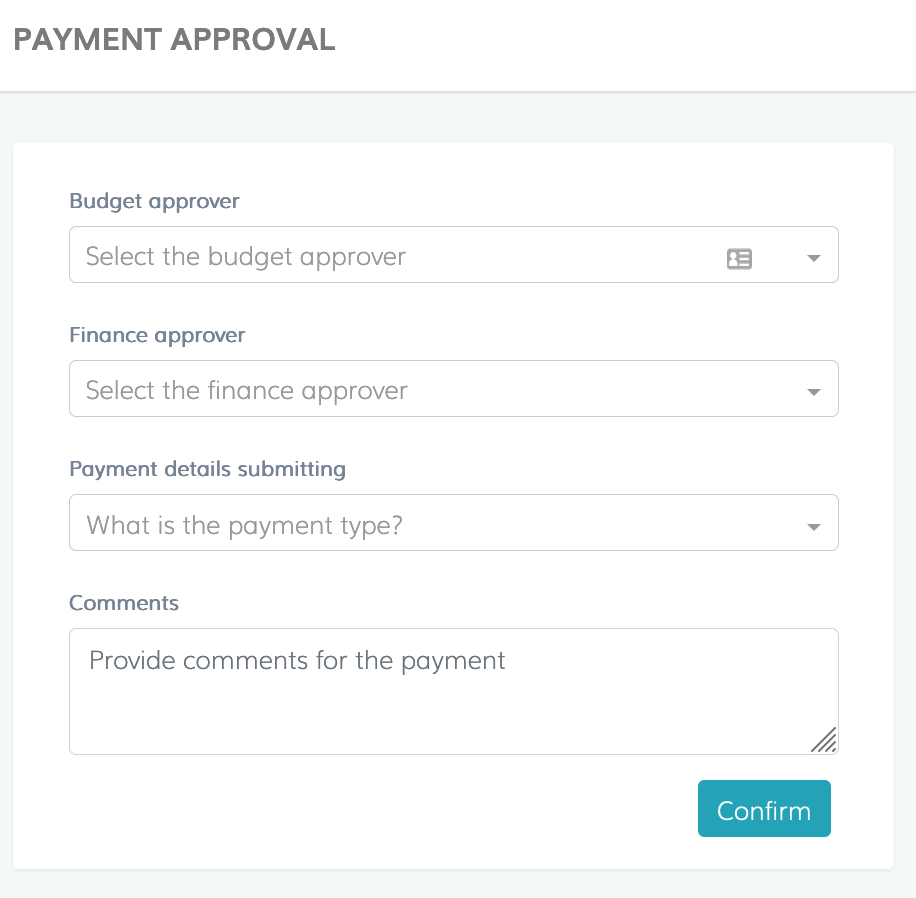The image size is (916, 898).
Task: Click the Comments label
Action: pos(124,603)
